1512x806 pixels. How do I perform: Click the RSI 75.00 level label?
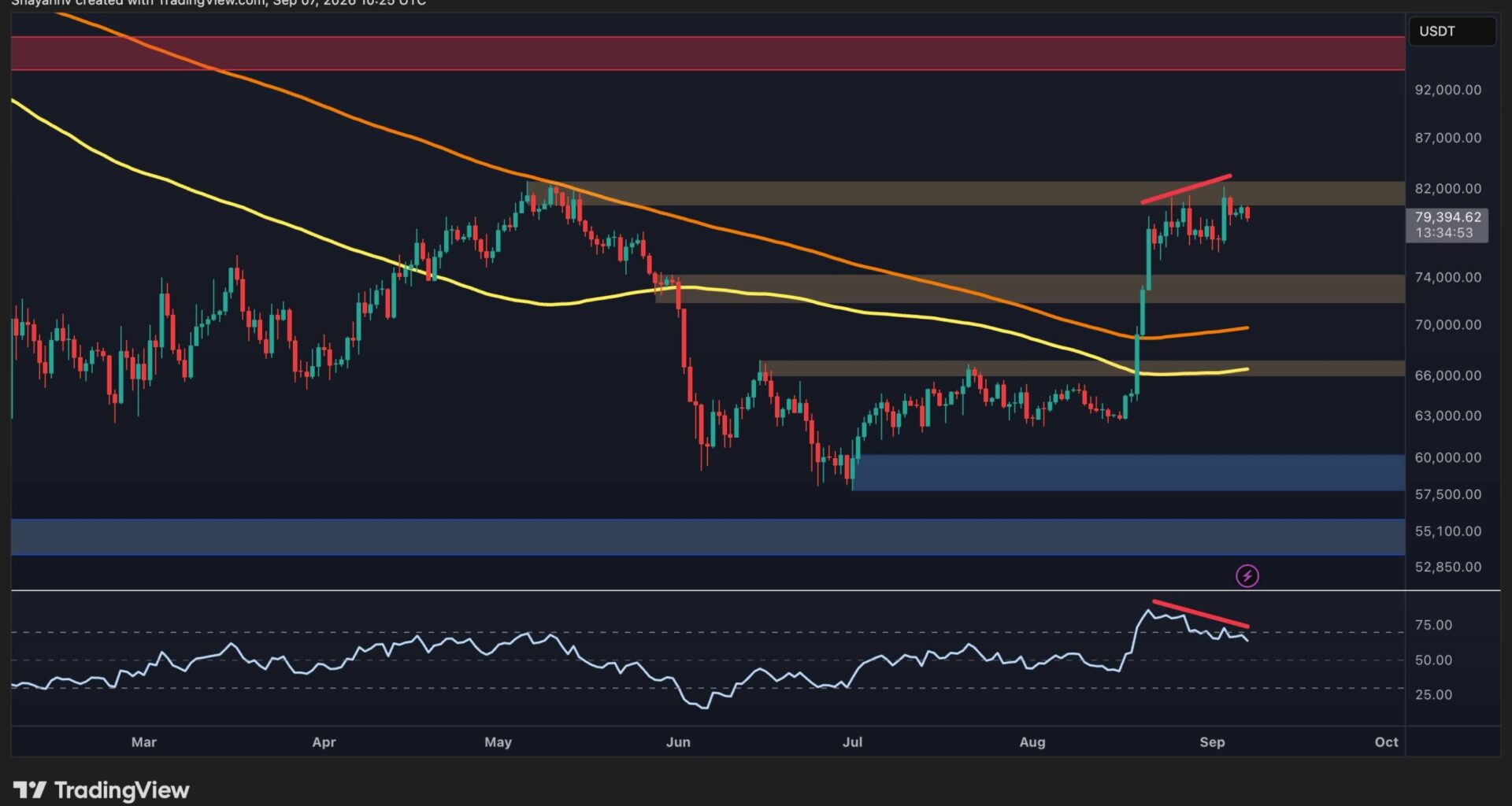coord(1433,625)
